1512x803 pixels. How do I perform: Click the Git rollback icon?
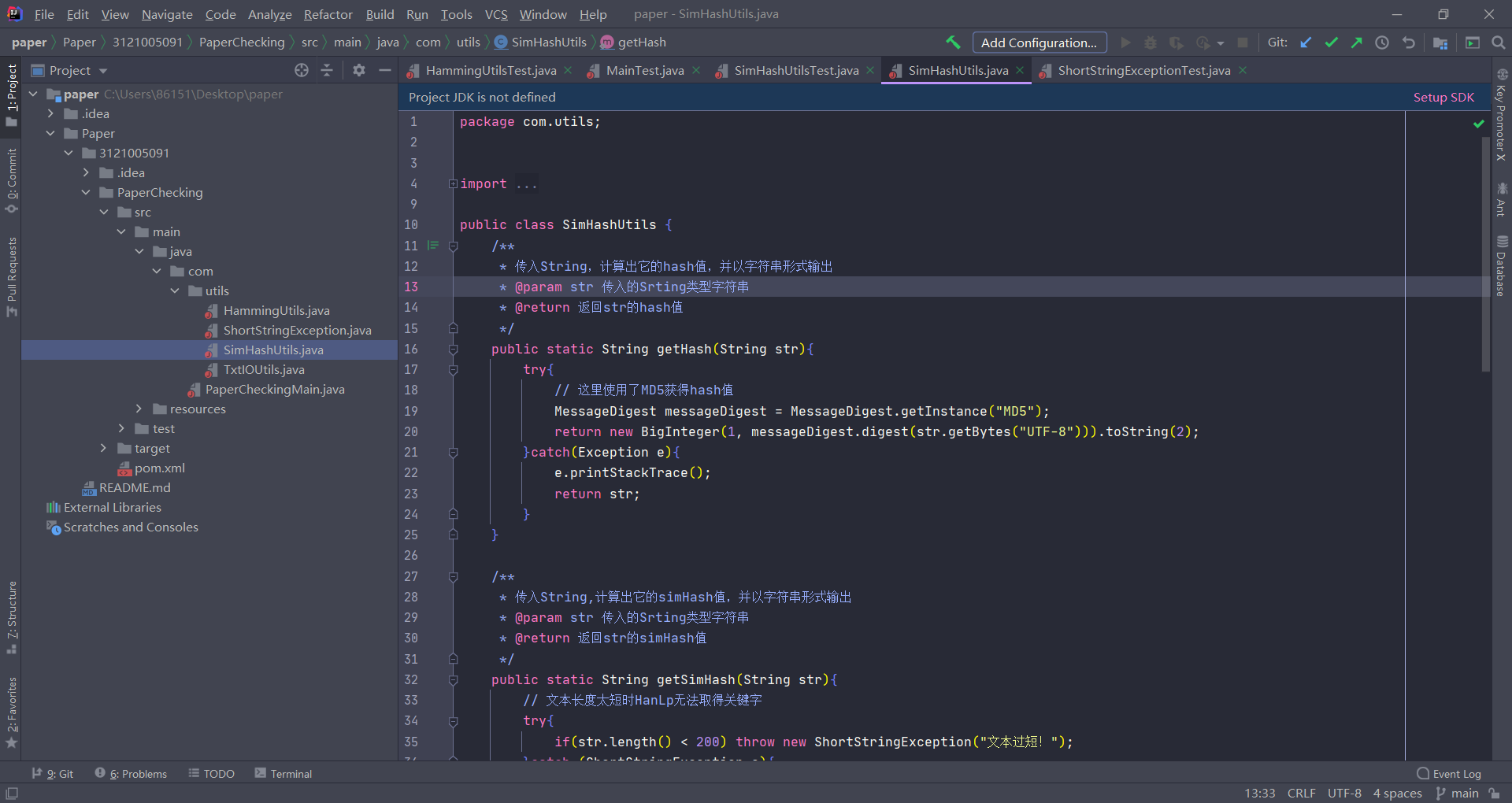coord(1408,43)
